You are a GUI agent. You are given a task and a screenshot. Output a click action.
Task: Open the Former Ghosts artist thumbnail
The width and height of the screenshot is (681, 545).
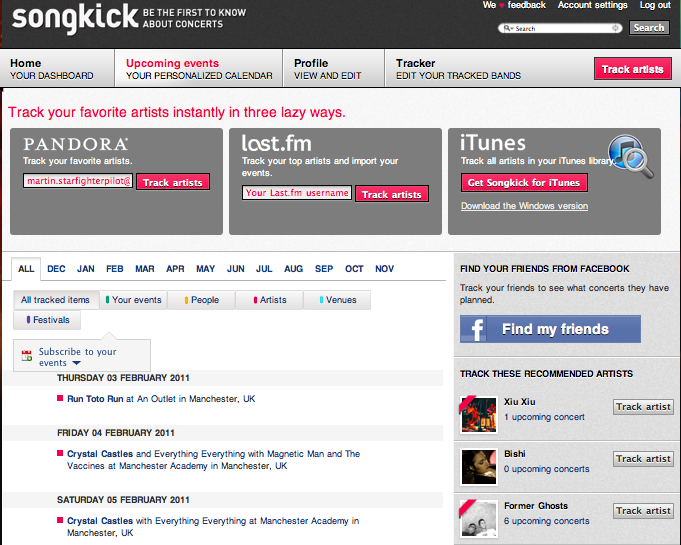479,519
